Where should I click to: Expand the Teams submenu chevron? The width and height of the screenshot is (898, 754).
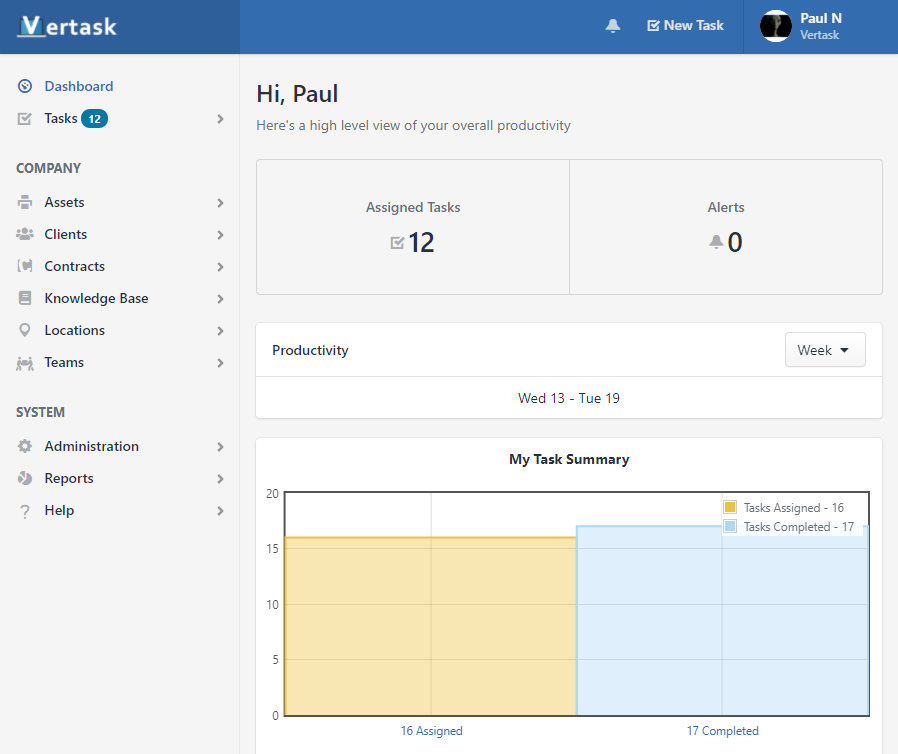pyautogui.click(x=220, y=363)
